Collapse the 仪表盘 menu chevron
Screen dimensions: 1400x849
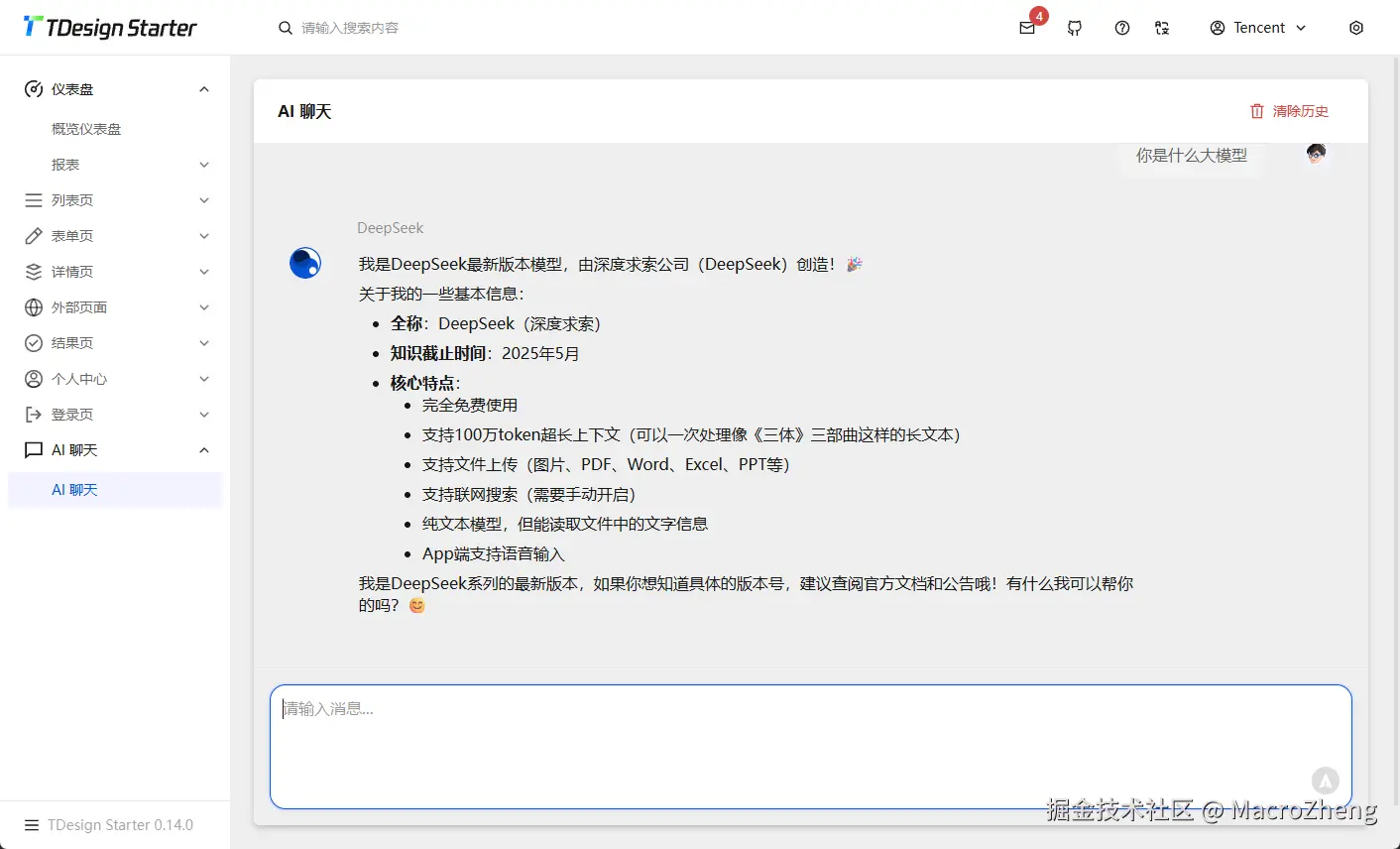(204, 89)
